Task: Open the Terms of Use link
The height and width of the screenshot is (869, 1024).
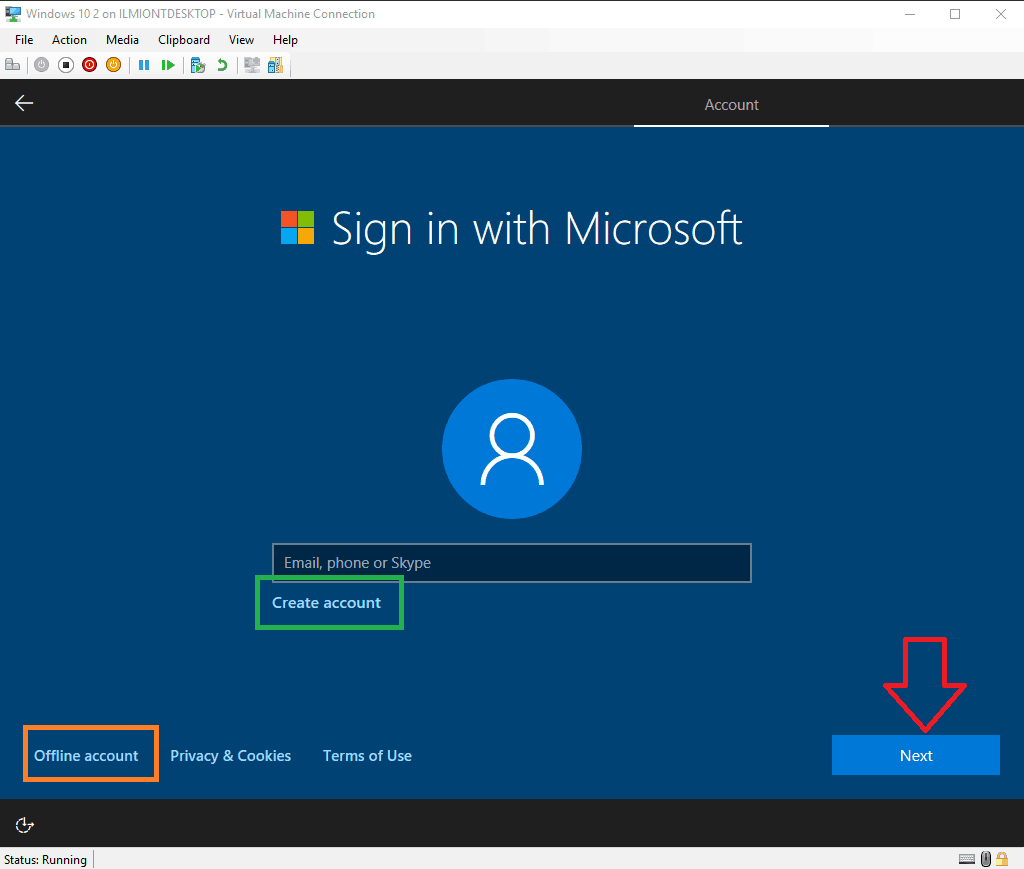Action: tap(367, 755)
